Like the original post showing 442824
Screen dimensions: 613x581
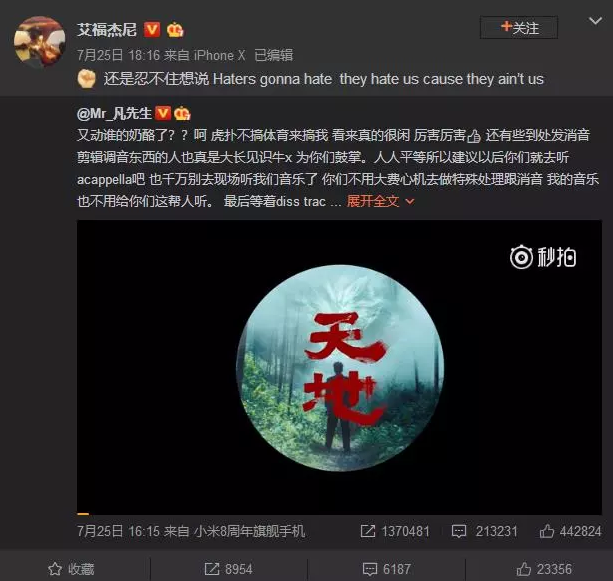click(x=570, y=531)
